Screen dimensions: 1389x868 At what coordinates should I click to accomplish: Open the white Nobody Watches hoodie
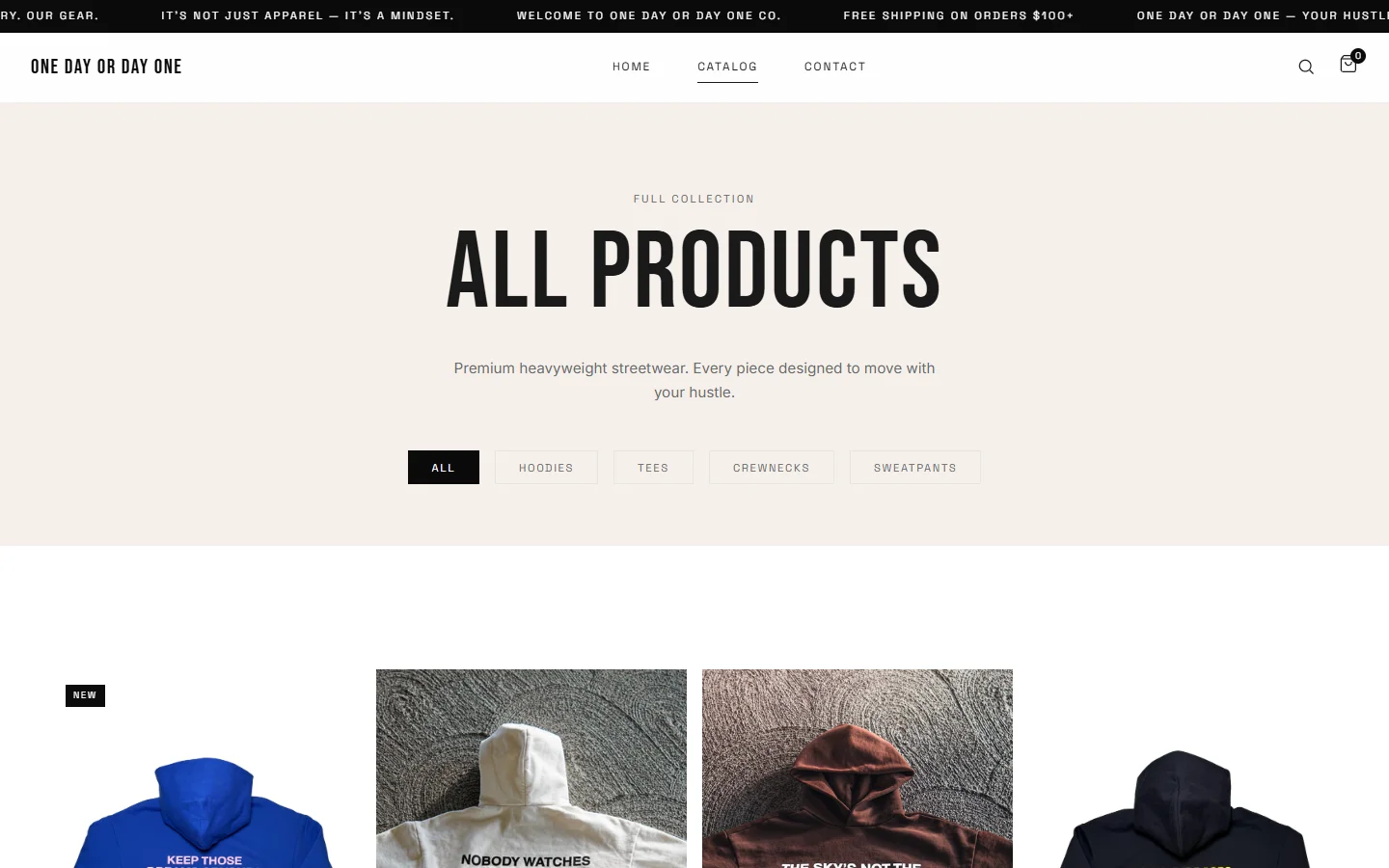[531, 769]
